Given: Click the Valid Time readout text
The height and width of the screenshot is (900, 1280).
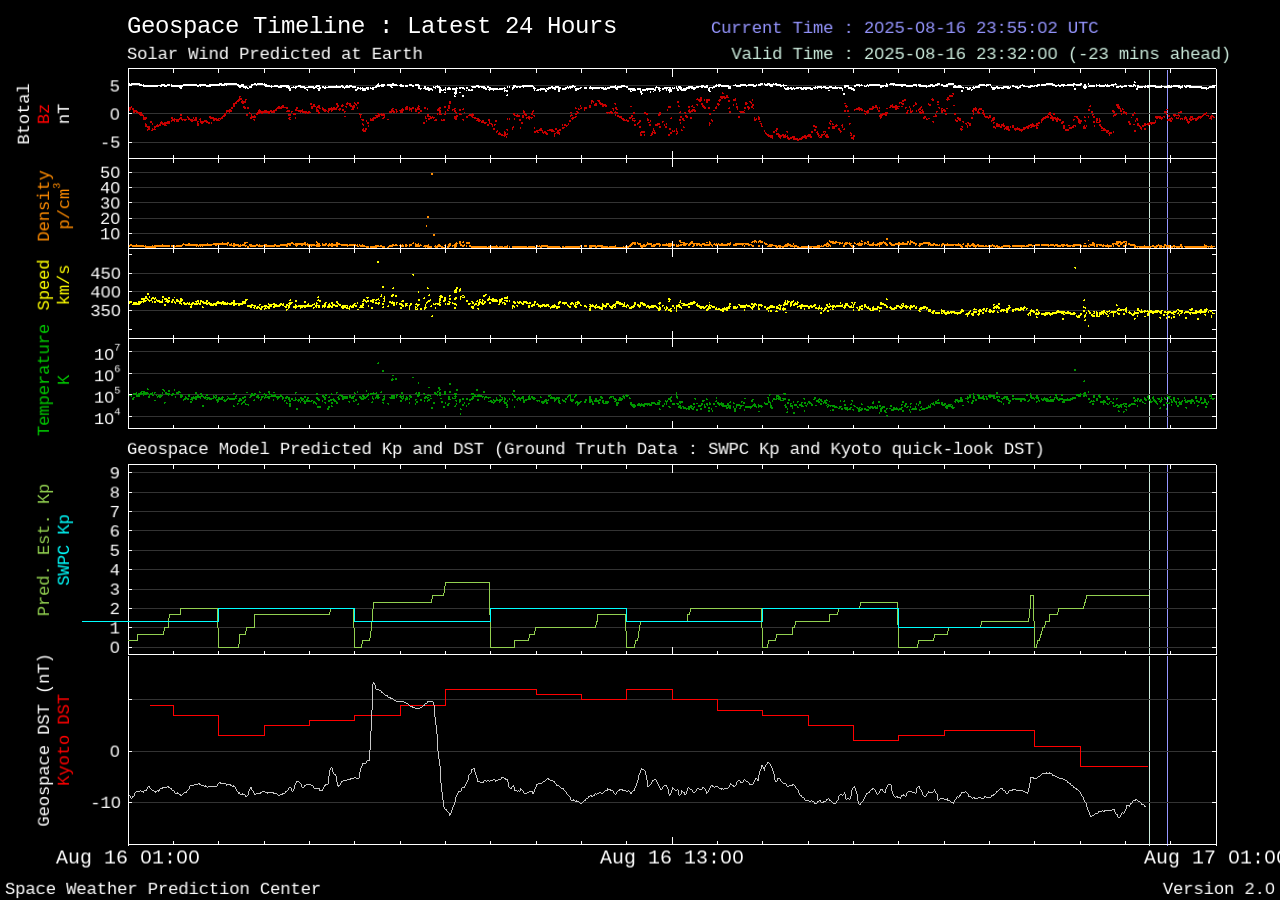Looking at the screenshot, I should tap(980, 54).
